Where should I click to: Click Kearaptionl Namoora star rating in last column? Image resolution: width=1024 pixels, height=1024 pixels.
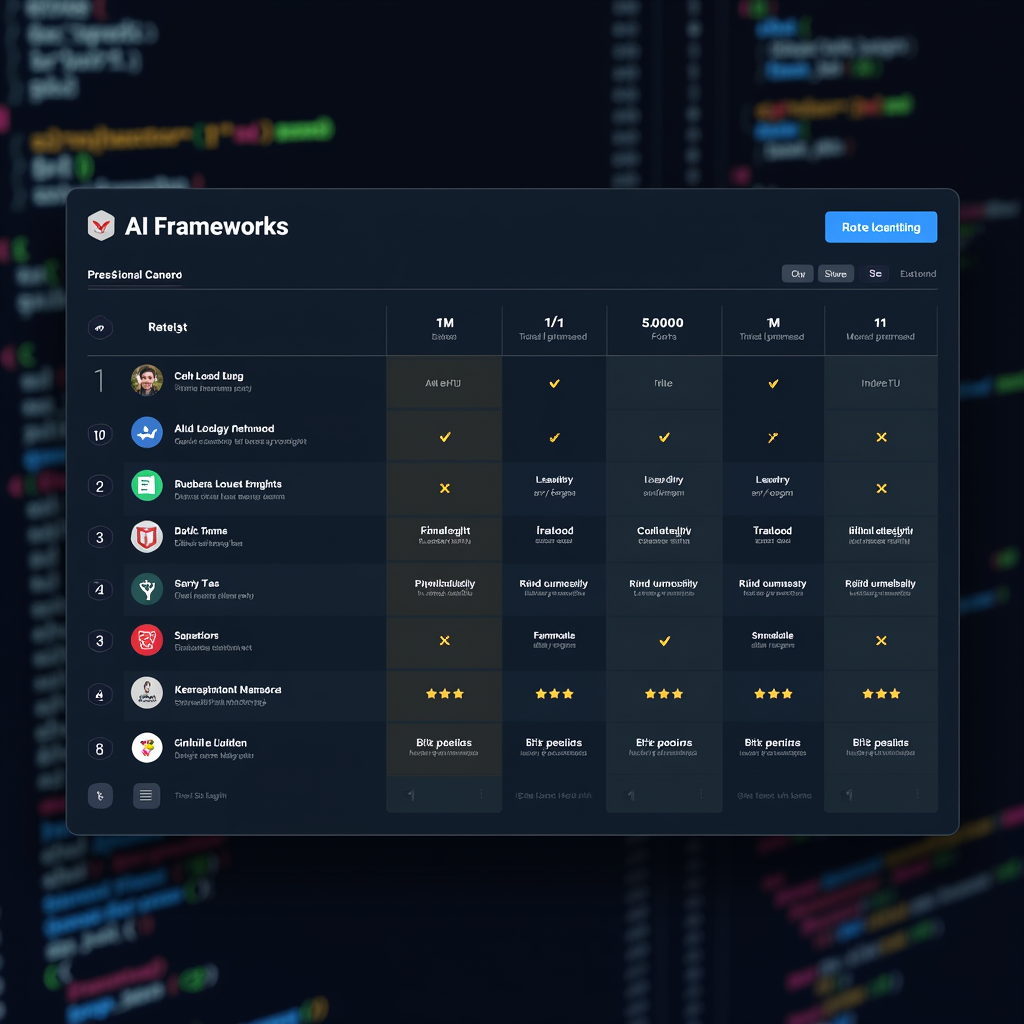[x=881, y=693]
